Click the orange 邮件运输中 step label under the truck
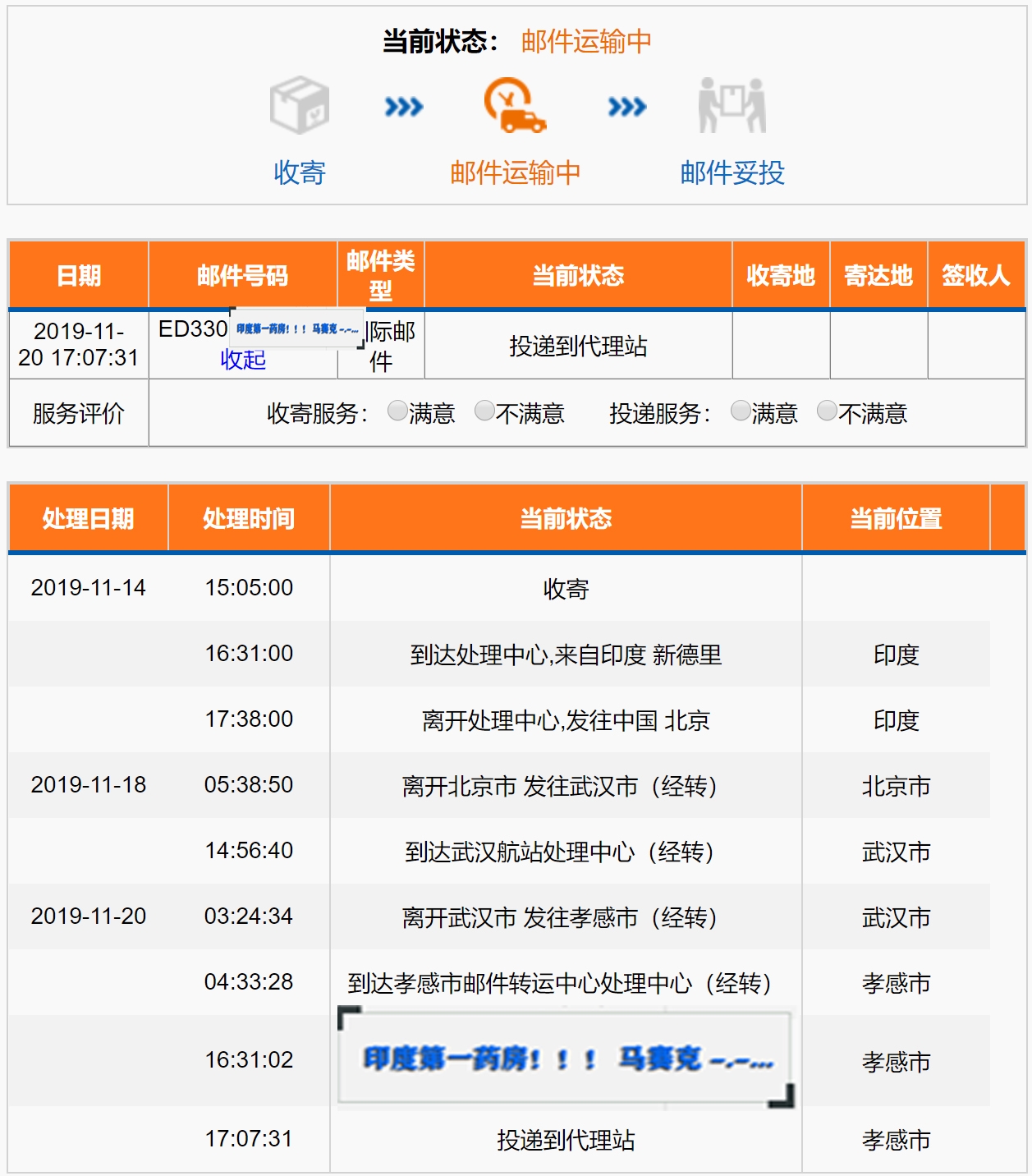The image size is (1032, 1176). (x=516, y=172)
